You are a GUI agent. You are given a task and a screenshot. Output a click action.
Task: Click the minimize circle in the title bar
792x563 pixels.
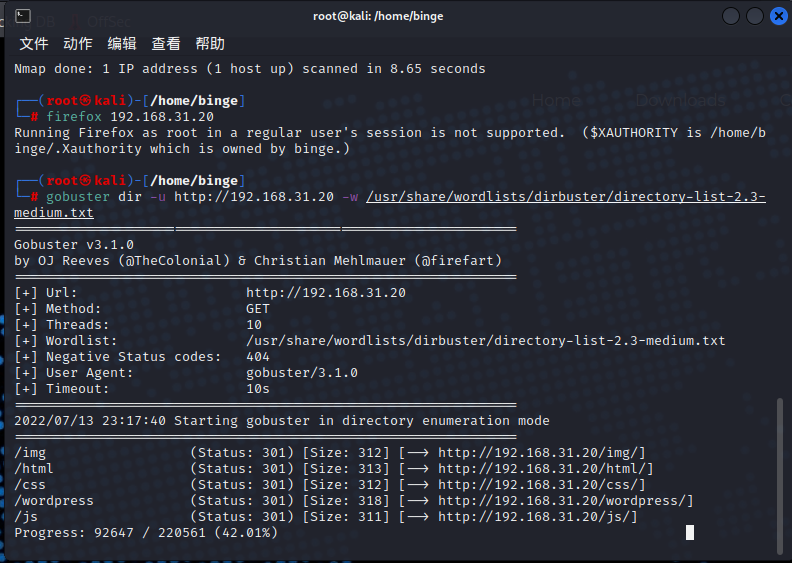point(731,16)
